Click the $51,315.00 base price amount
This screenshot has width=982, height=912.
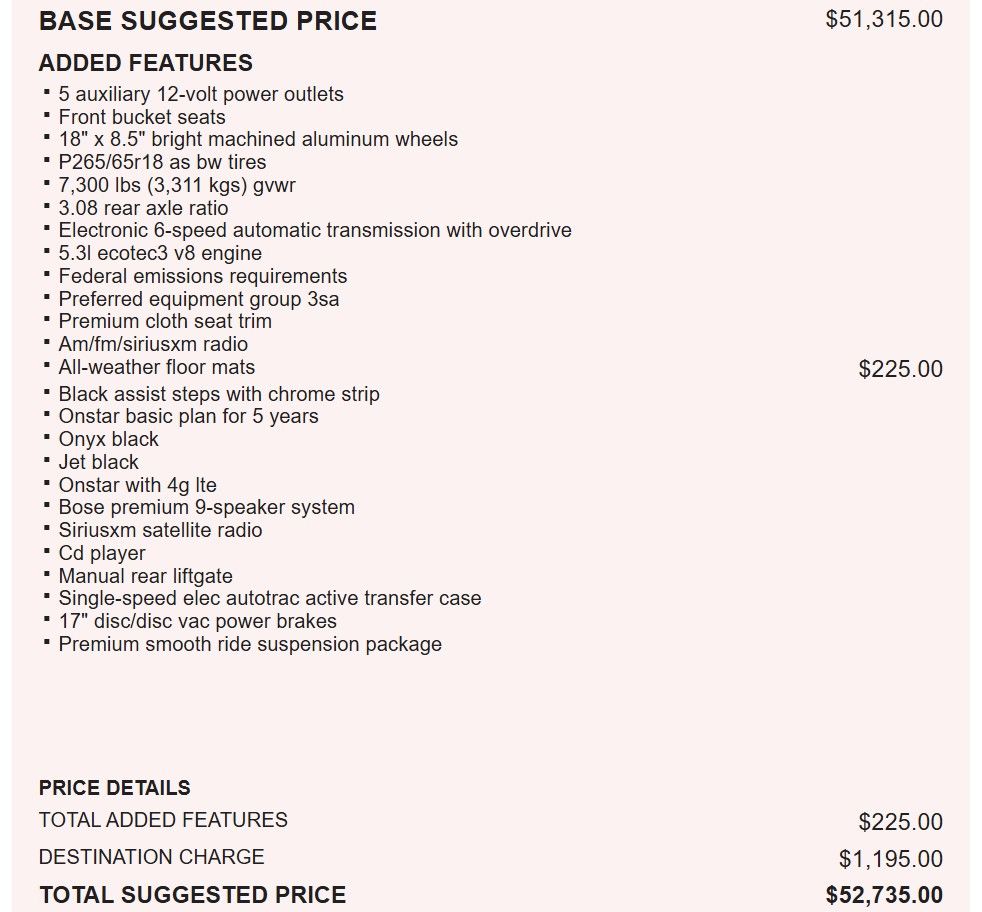click(x=884, y=20)
